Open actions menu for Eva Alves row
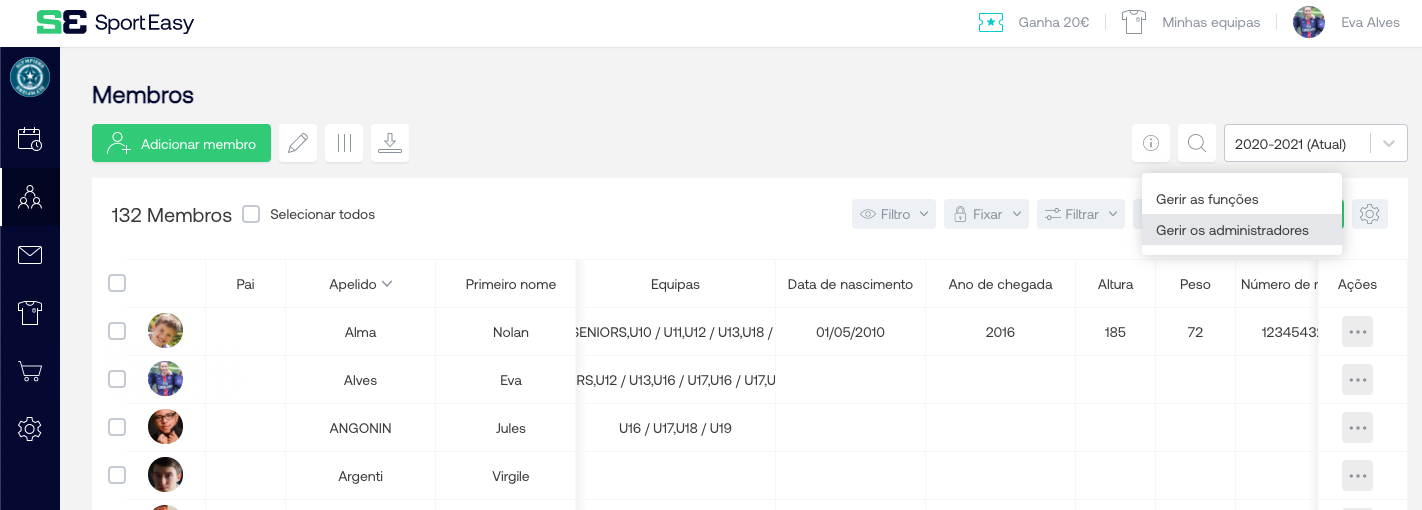 pyautogui.click(x=1357, y=380)
